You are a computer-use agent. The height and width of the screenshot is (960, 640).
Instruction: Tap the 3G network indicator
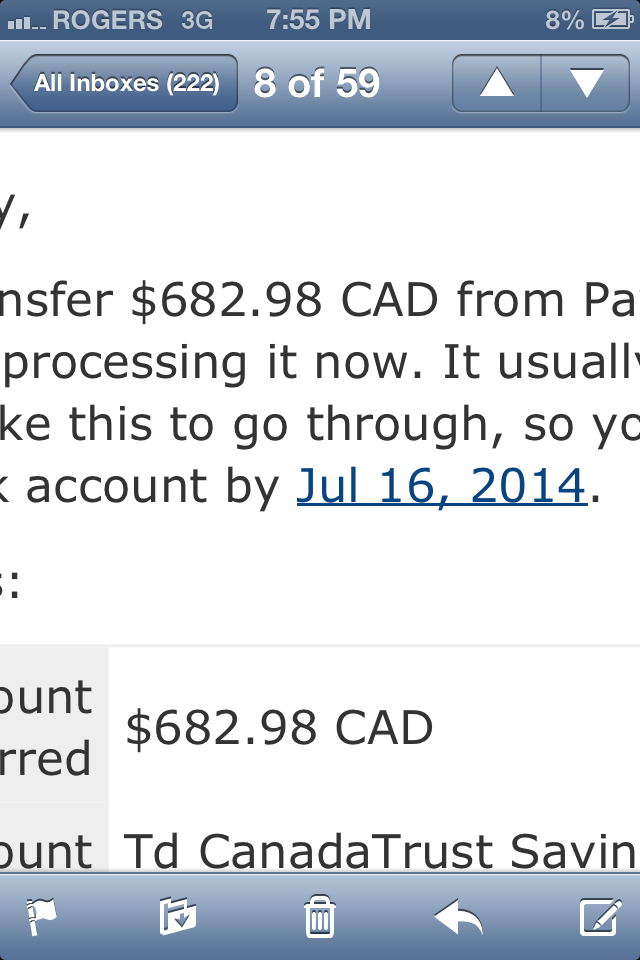(197, 21)
